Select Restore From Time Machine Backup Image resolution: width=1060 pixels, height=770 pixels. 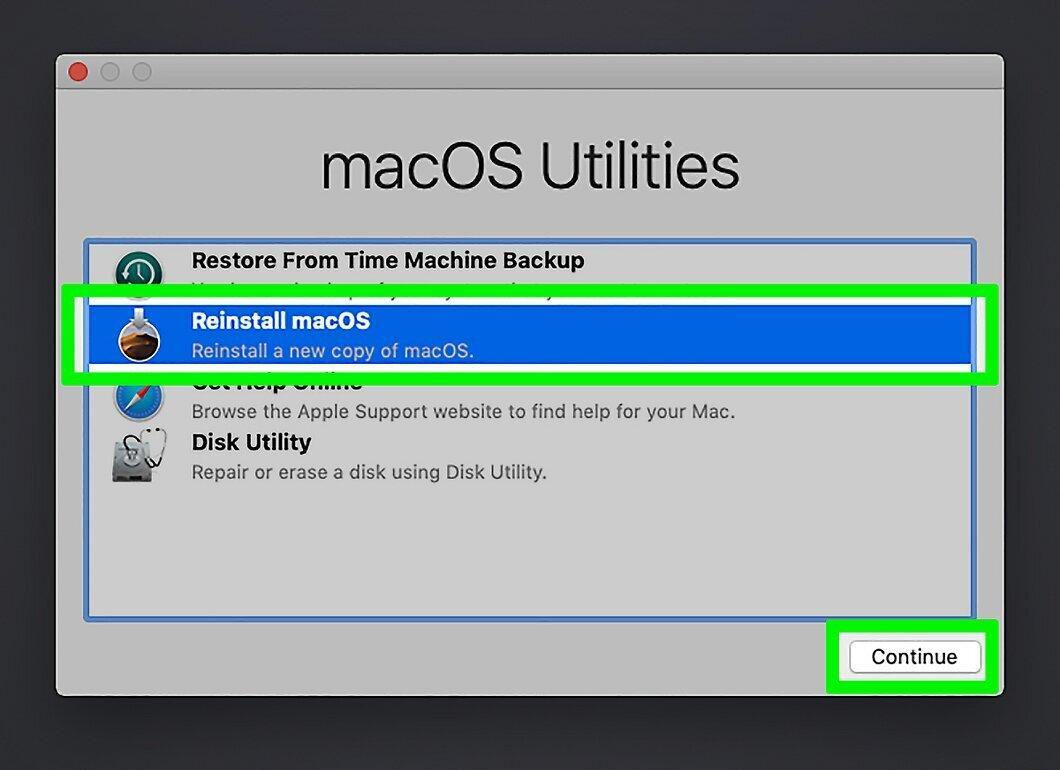pos(388,260)
